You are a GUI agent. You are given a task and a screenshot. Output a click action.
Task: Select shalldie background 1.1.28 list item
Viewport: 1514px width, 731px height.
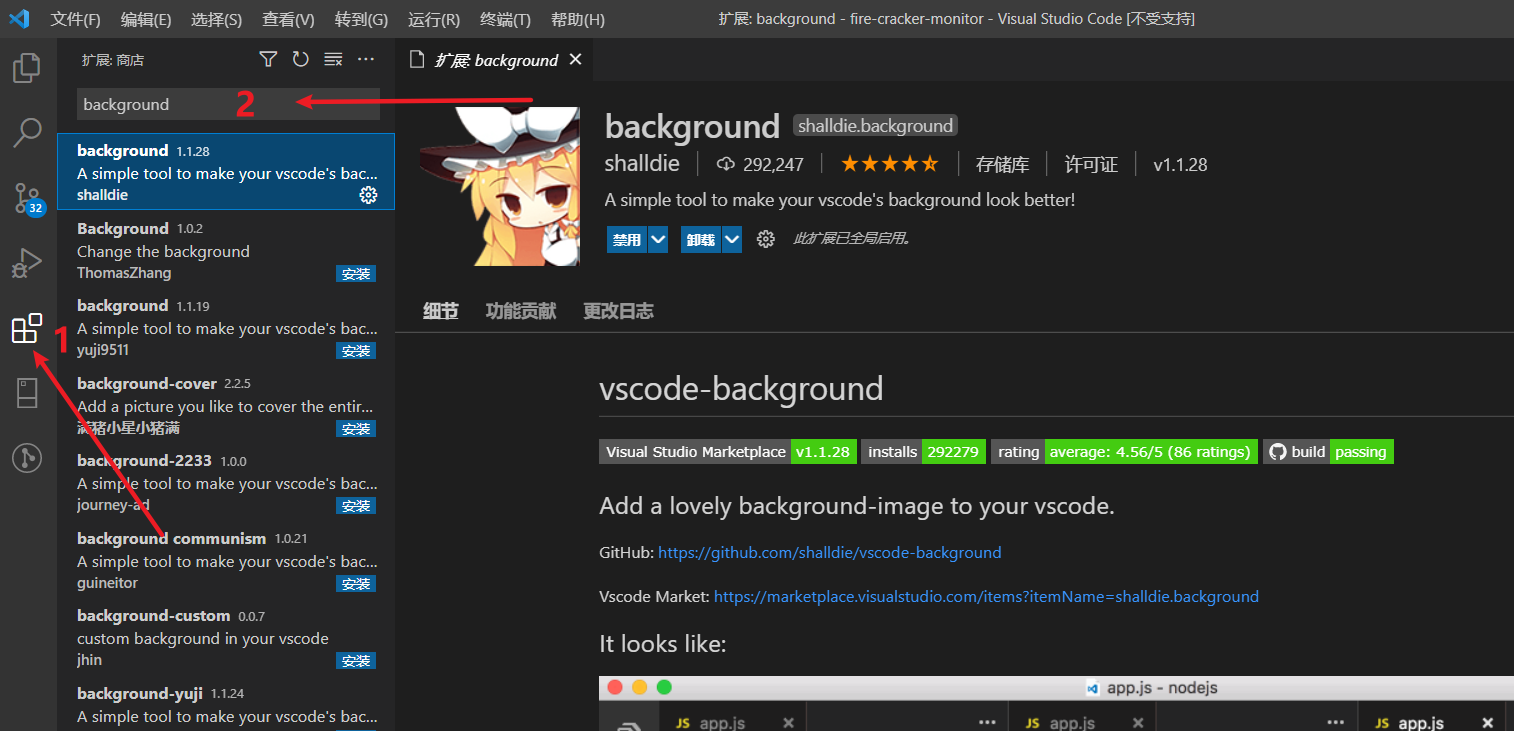pos(226,172)
